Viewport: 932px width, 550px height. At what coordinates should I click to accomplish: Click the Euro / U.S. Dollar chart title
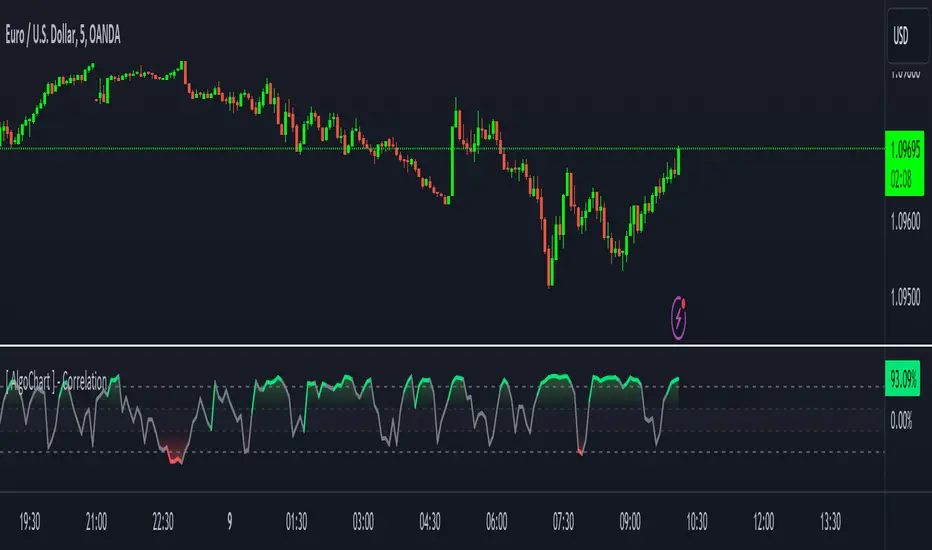click(x=63, y=36)
